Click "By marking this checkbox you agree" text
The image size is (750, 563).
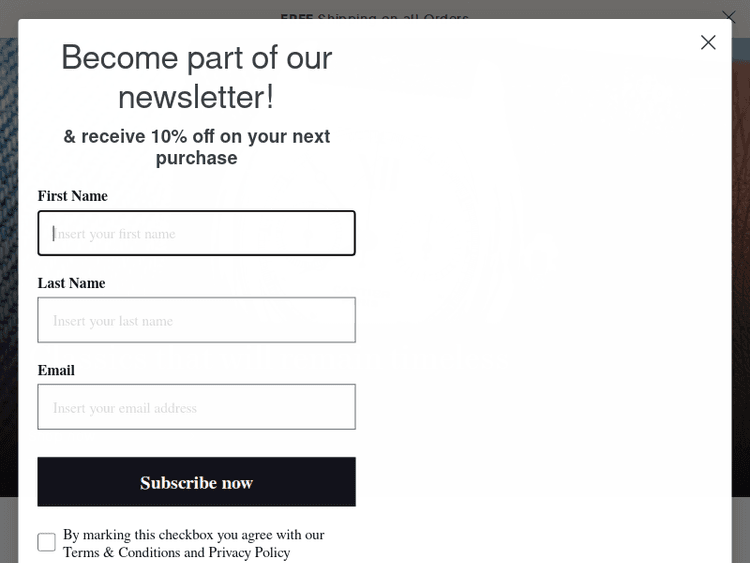tap(194, 535)
